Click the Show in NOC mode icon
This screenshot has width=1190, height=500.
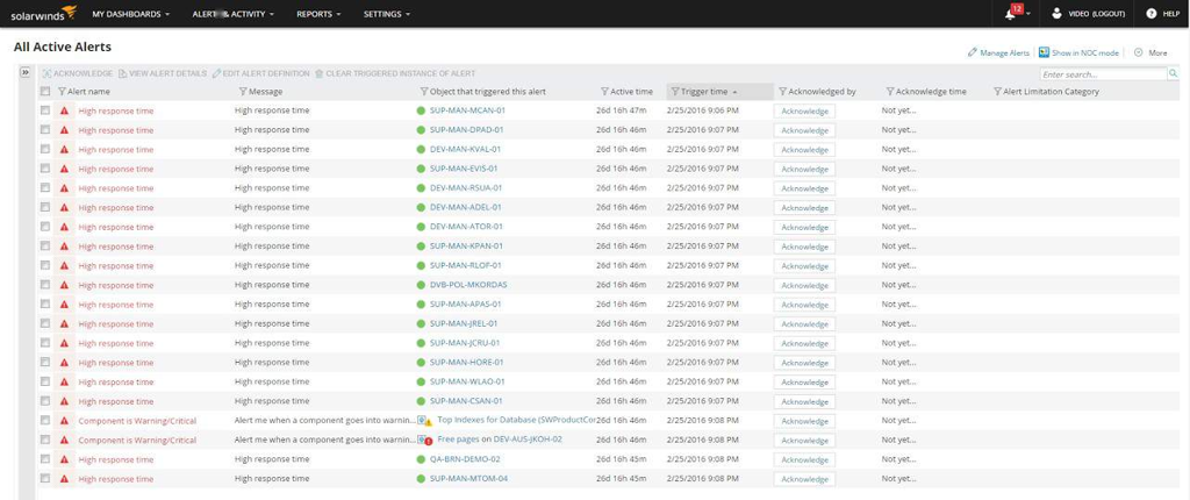coord(1044,53)
